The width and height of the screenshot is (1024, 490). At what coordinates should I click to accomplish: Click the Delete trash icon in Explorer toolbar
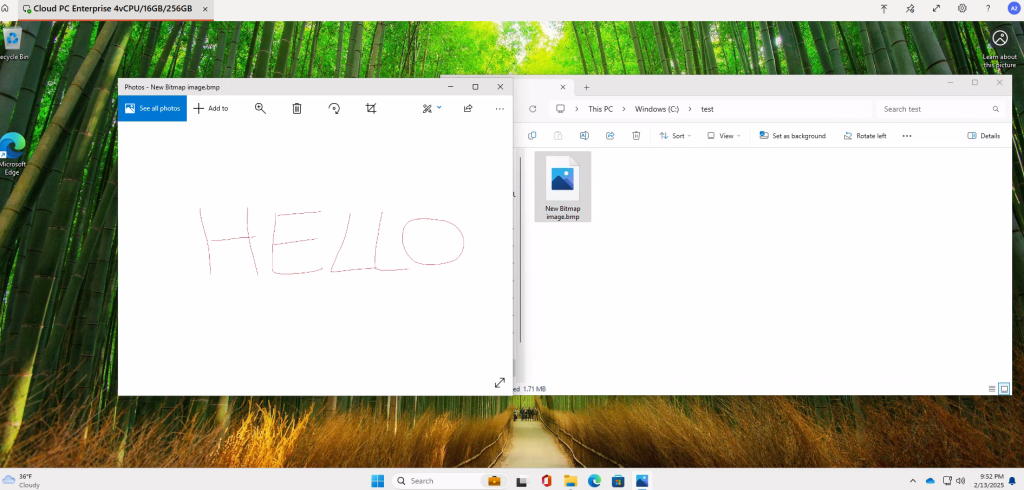tap(636, 136)
